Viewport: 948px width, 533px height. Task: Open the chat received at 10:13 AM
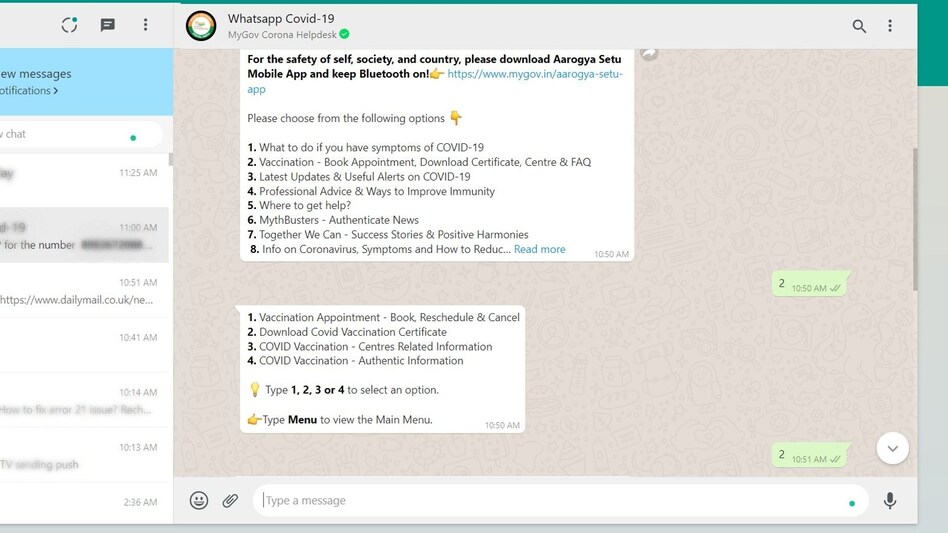tap(84, 455)
